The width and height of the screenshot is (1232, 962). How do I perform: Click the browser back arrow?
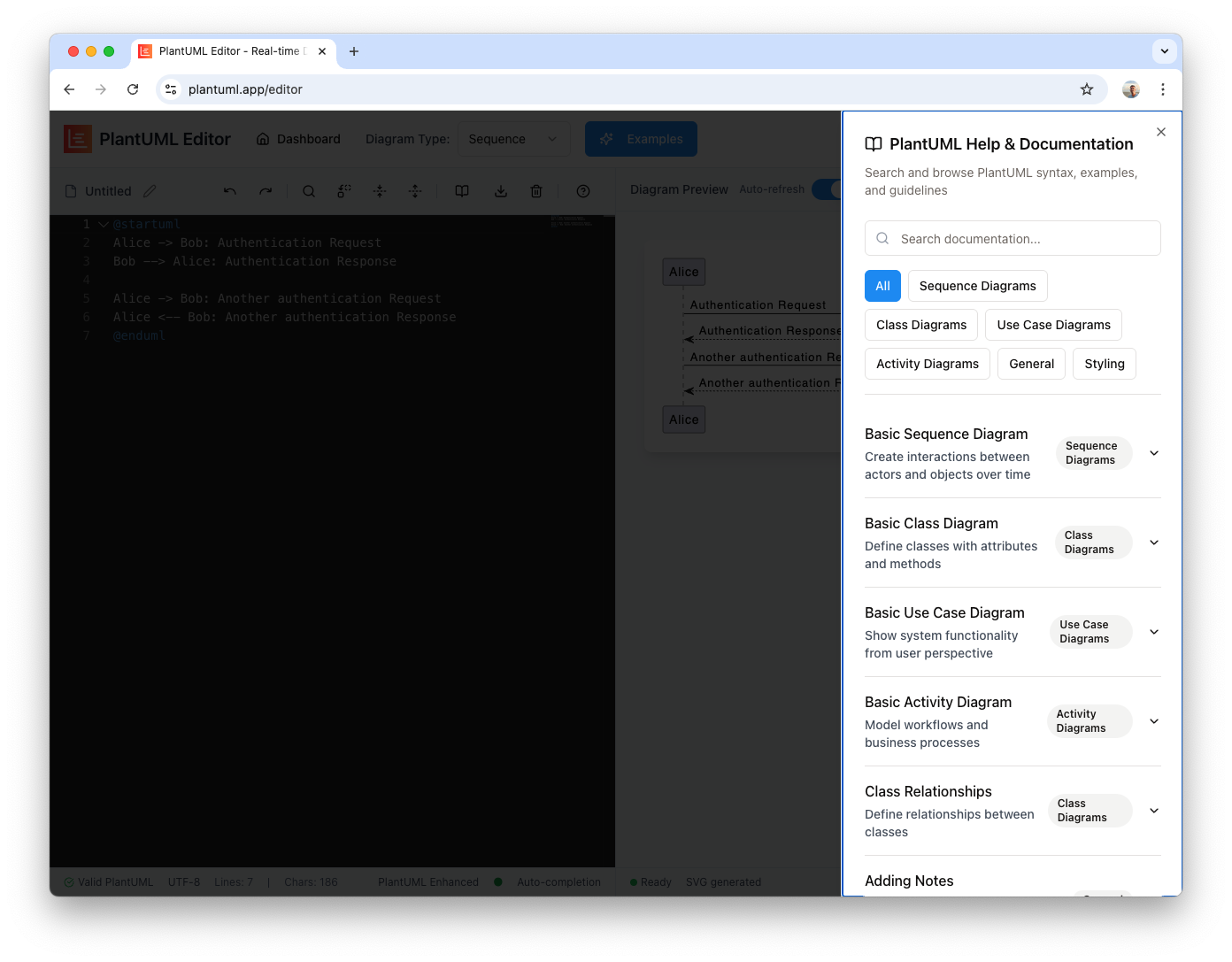click(69, 89)
